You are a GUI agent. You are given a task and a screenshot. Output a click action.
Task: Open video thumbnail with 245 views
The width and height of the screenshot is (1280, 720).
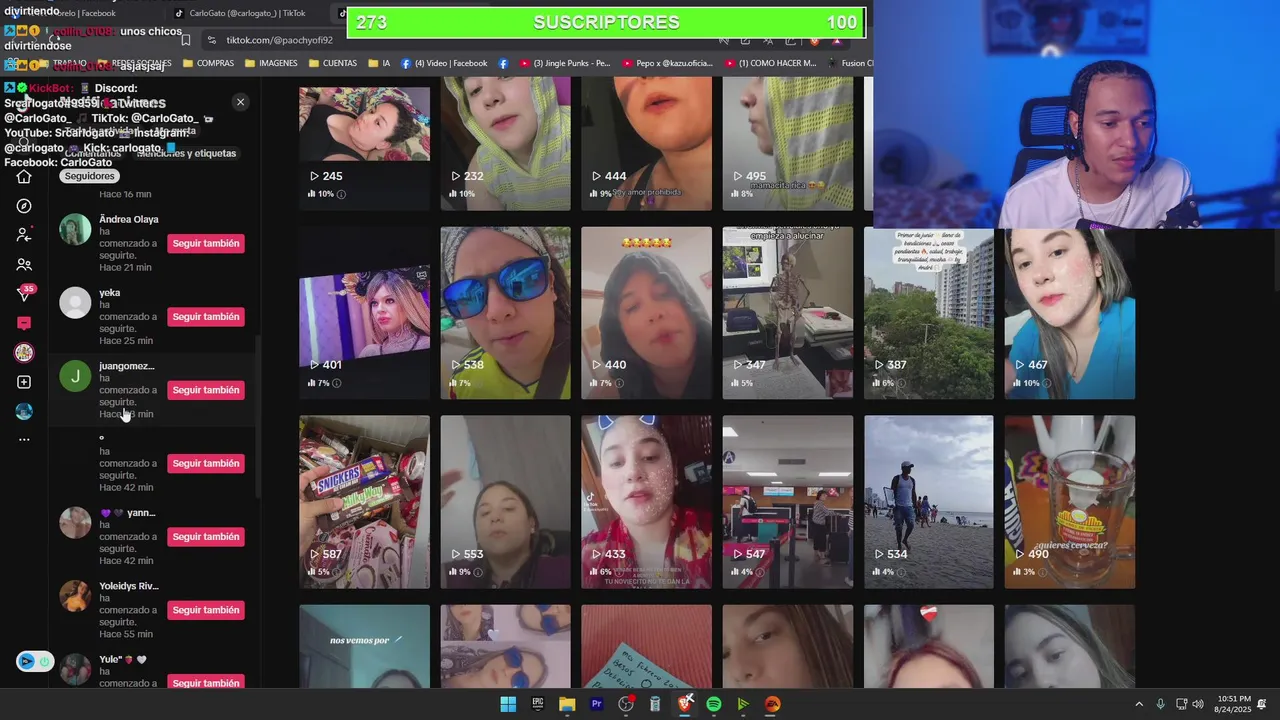[x=364, y=144]
